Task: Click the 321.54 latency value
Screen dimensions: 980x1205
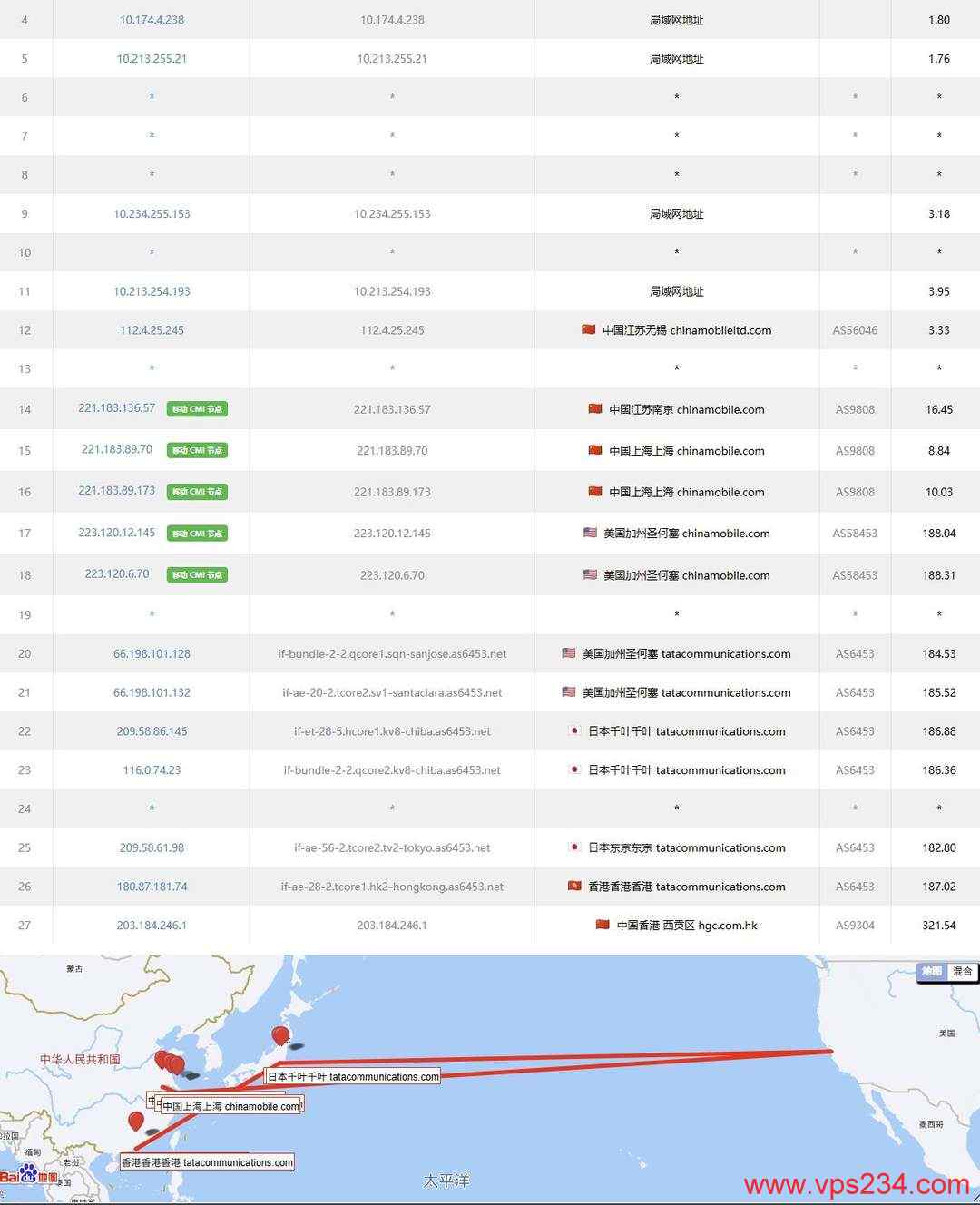Action: [939, 926]
